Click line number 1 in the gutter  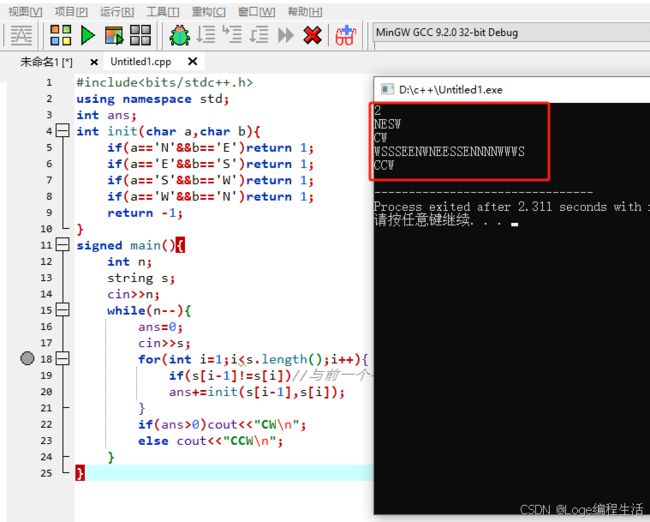pos(49,82)
